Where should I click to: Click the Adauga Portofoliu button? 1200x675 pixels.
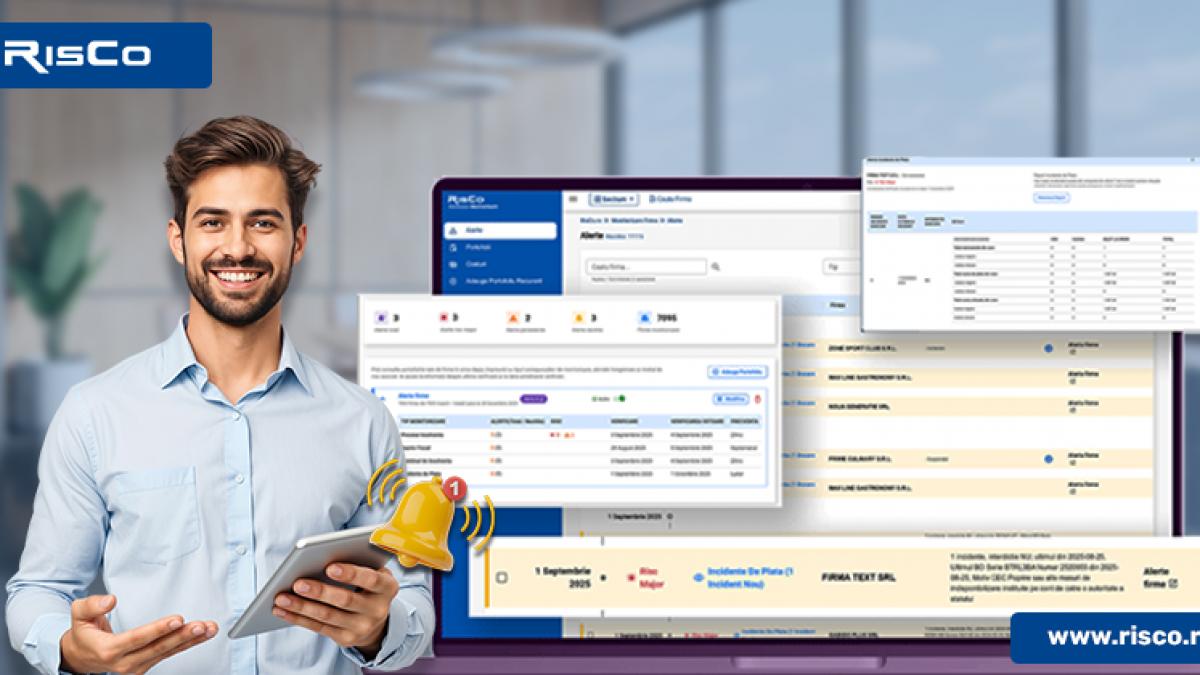pos(737,372)
